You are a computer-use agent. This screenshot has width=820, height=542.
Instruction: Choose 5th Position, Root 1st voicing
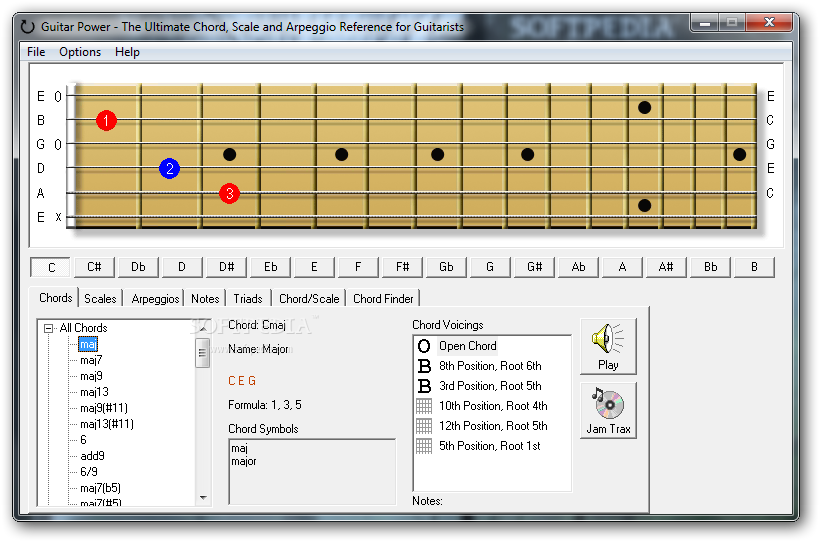[x=489, y=446]
